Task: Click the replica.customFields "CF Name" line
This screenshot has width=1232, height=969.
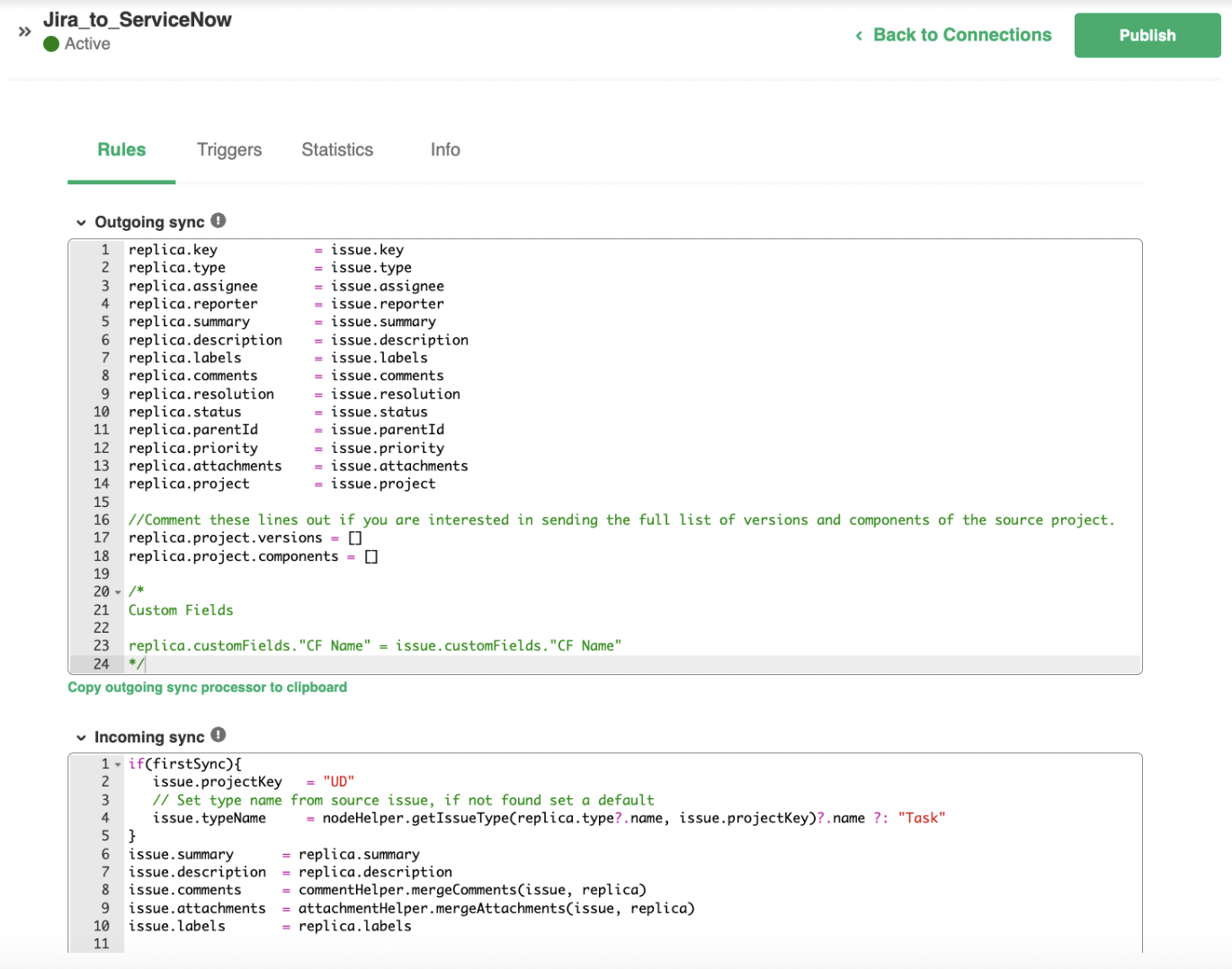Action: (x=375, y=645)
